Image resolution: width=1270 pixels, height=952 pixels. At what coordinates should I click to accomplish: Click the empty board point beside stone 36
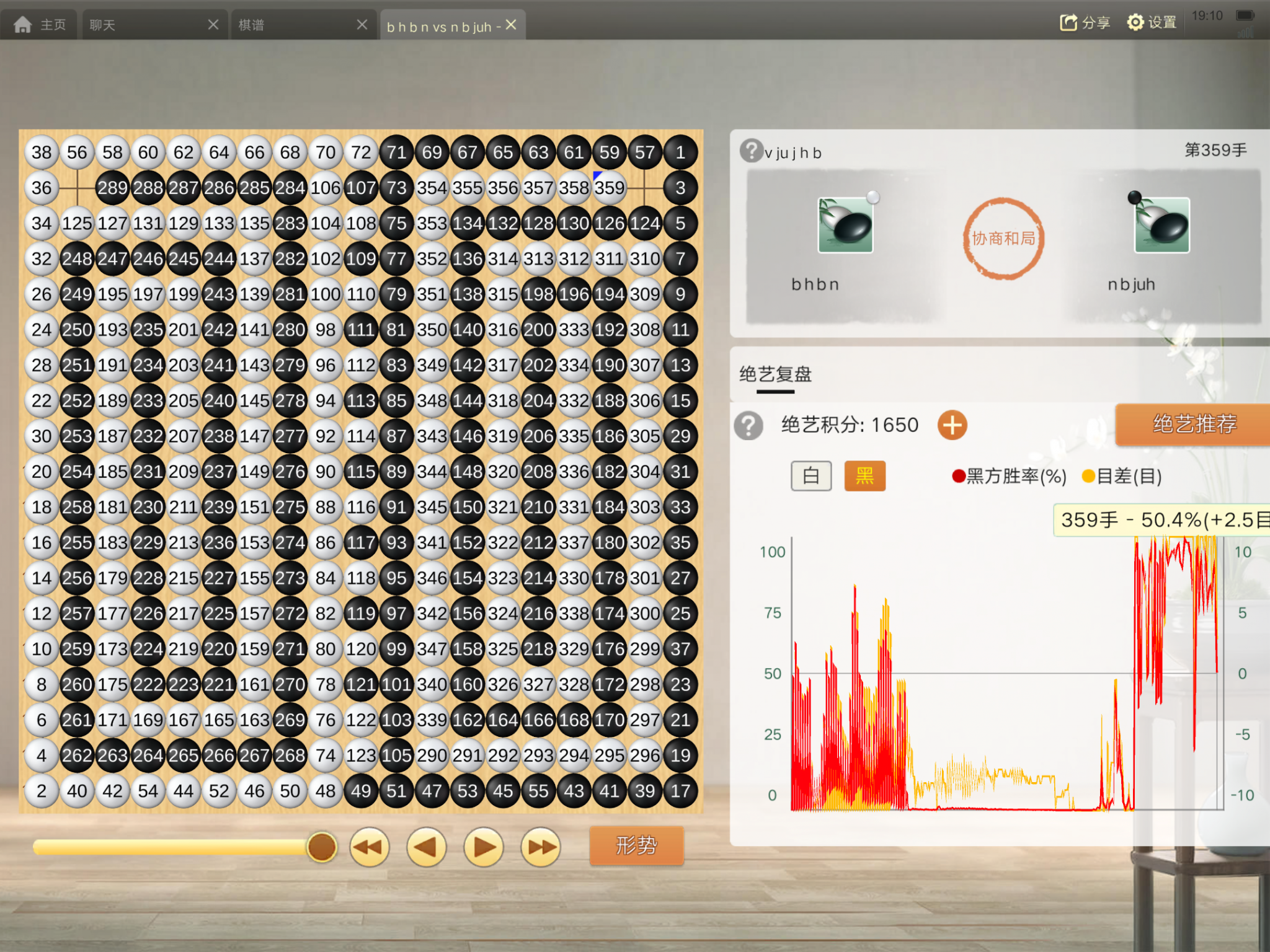77,188
